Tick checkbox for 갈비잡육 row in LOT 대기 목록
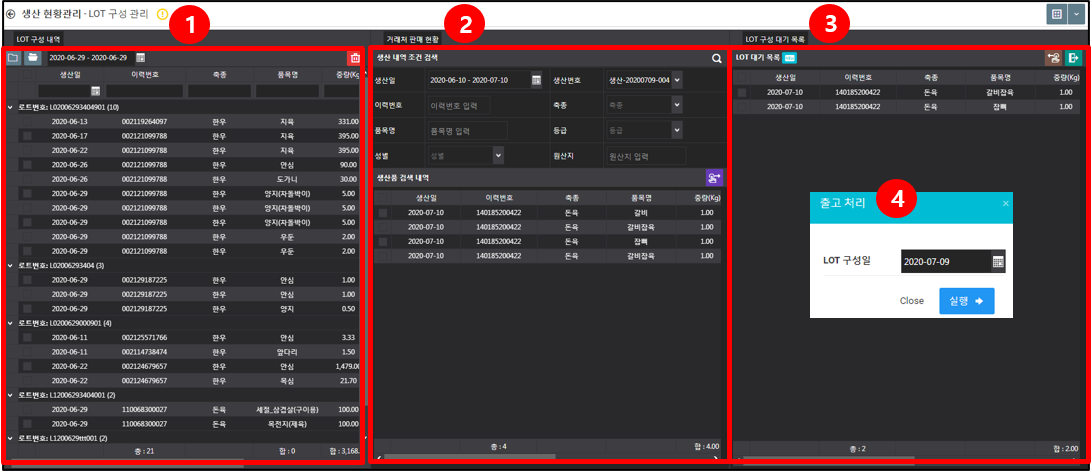1092x473 pixels. tap(742, 92)
